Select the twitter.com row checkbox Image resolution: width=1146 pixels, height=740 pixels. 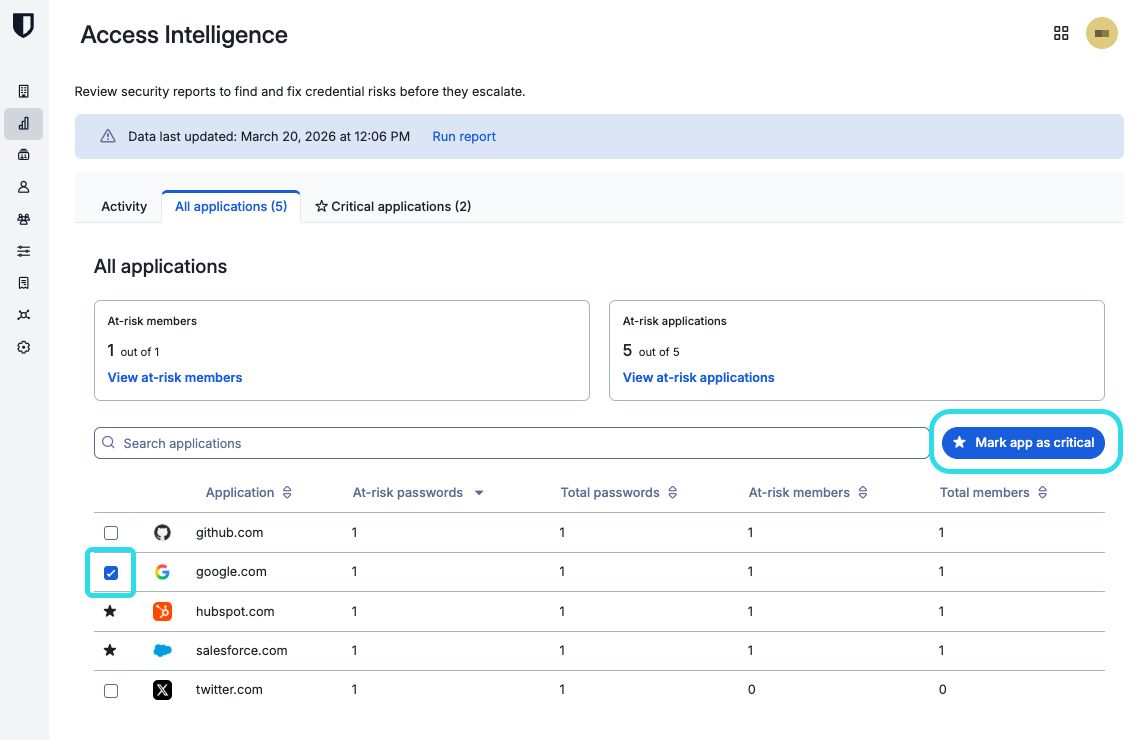coord(111,691)
